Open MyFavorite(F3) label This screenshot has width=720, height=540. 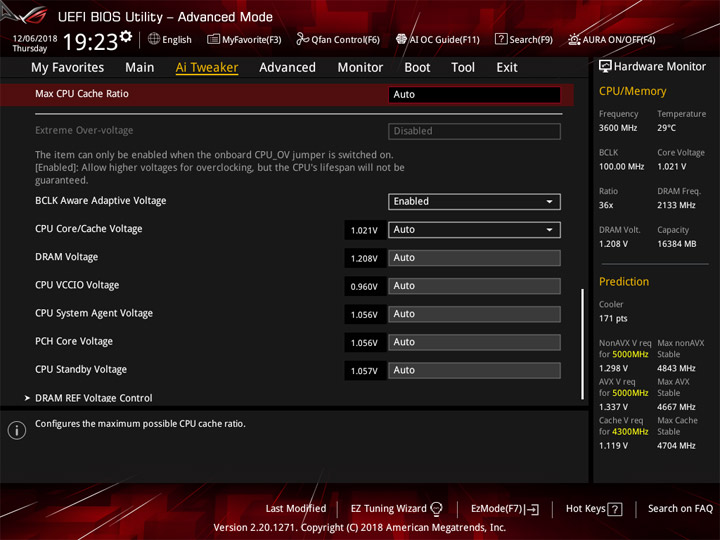pos(252,40)
